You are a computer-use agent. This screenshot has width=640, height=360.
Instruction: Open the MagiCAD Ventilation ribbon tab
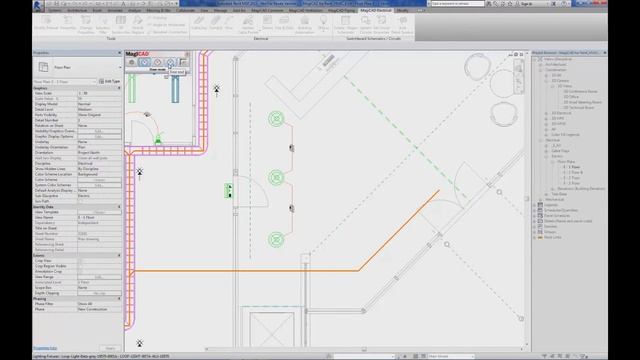(x=305, y=10)
